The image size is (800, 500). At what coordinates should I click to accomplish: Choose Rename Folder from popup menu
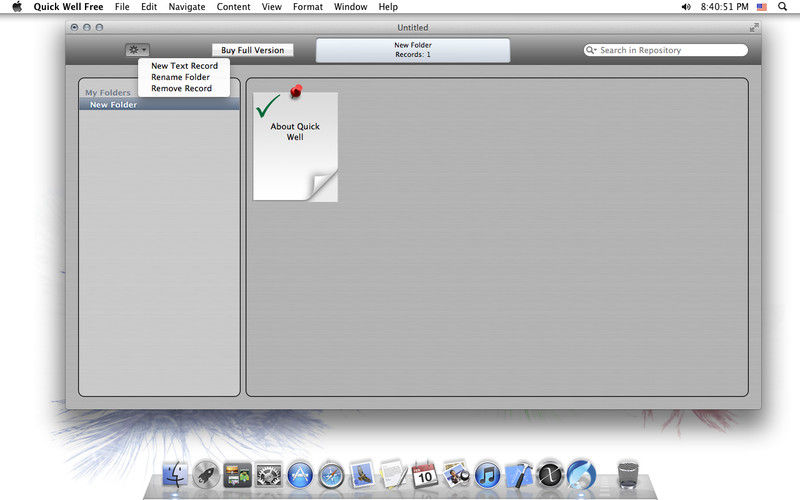pyautogui.click(x=180, y=77)
